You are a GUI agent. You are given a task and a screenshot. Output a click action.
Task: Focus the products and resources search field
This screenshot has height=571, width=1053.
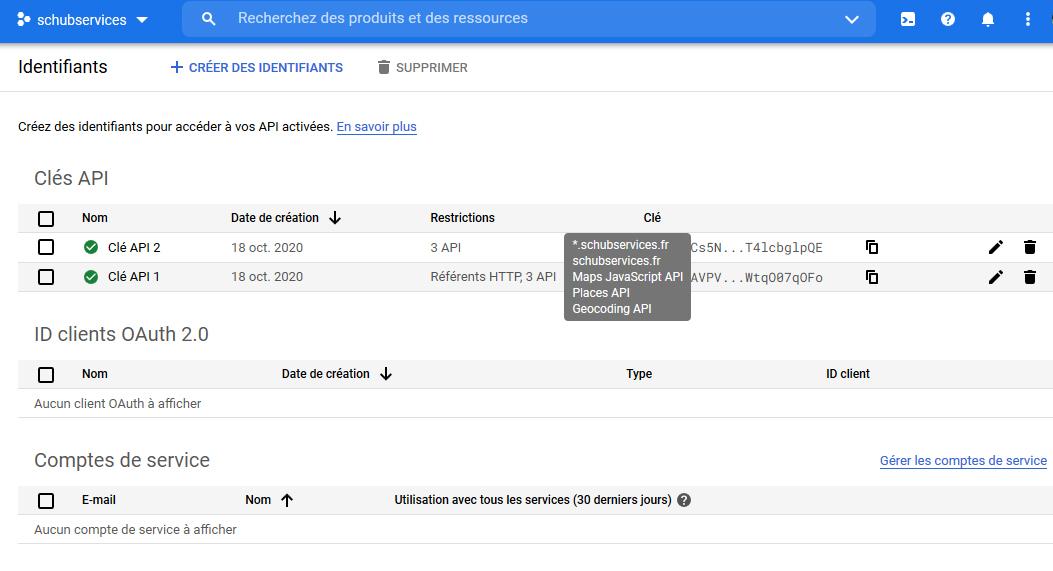pos(529,19)
